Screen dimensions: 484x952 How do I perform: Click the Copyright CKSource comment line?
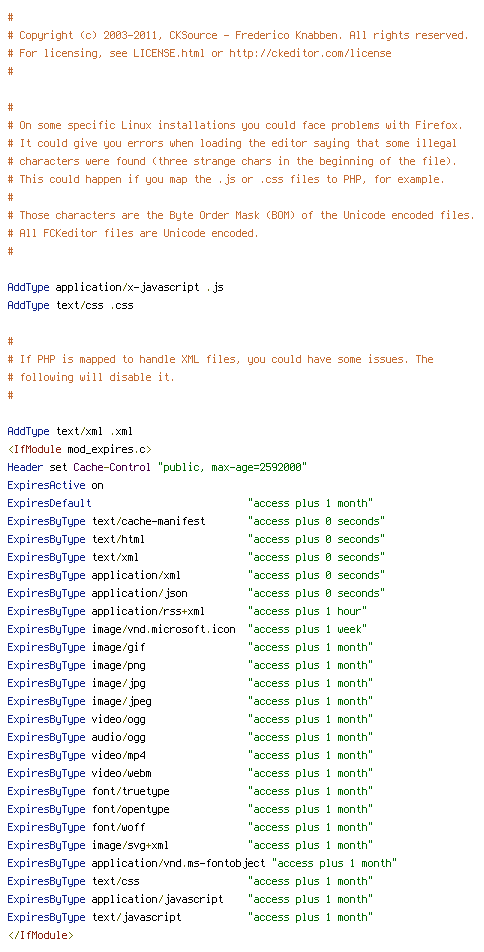238,35
